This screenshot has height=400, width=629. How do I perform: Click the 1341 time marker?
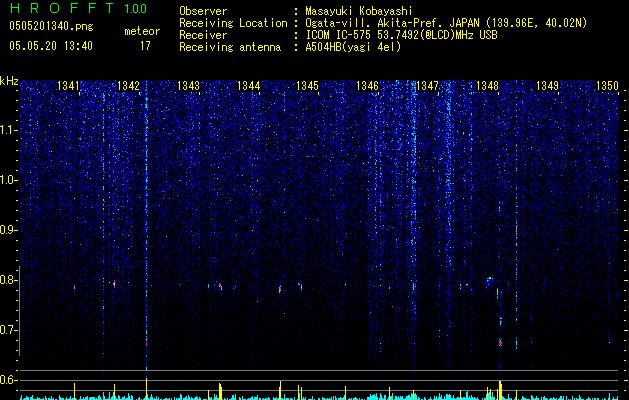pos(69,86)
